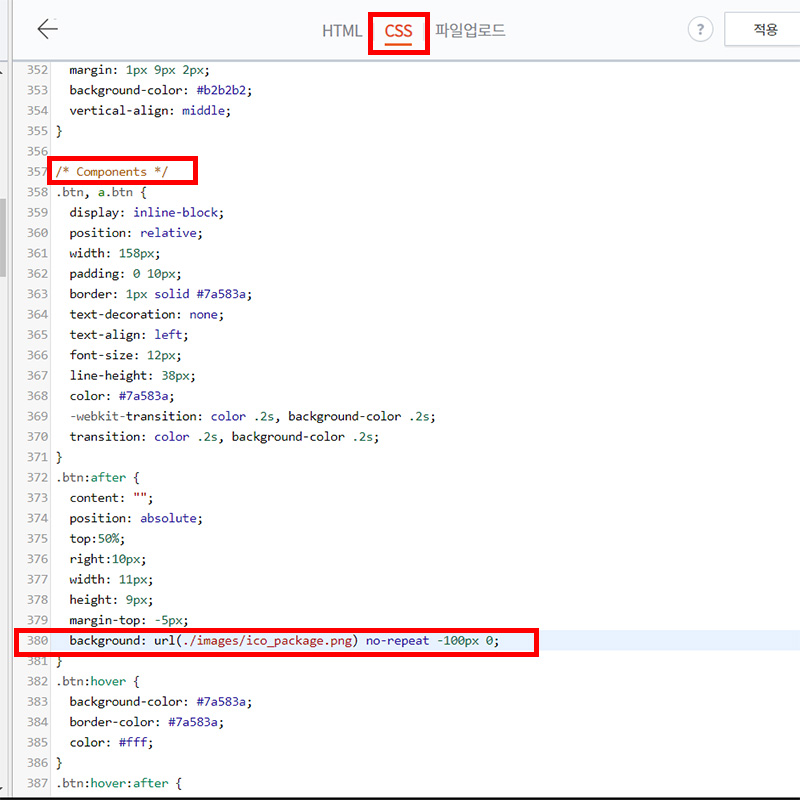Click 'border-color: #7a583a;' line

coord(146,722)
